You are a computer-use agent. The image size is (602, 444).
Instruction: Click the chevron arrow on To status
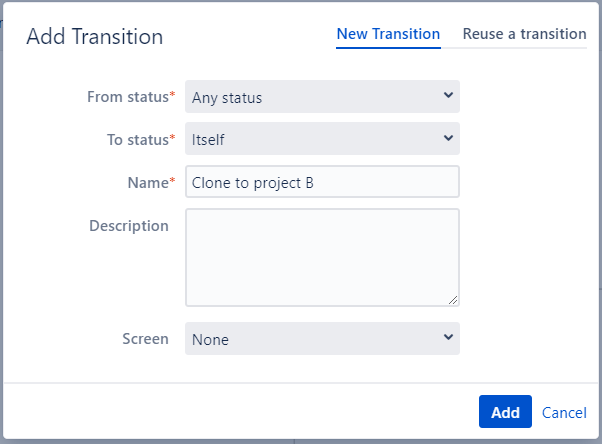447,138
